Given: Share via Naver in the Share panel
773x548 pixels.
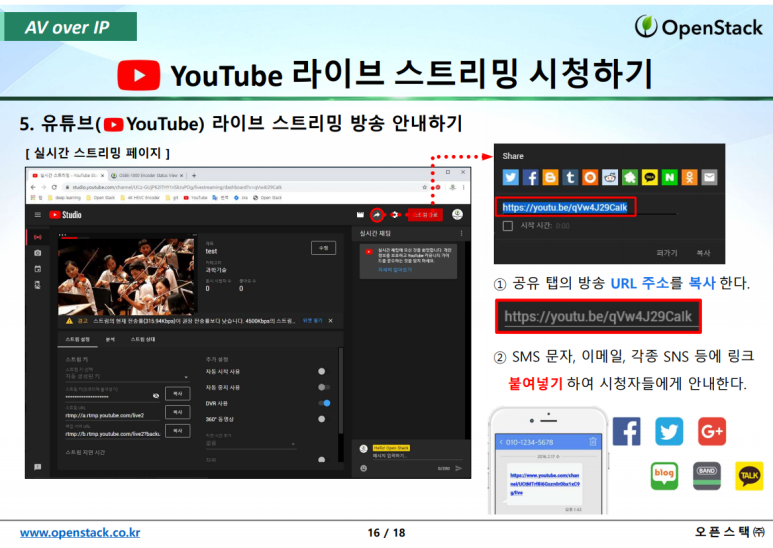Looking at the screenshot, I should click(669, 177).
